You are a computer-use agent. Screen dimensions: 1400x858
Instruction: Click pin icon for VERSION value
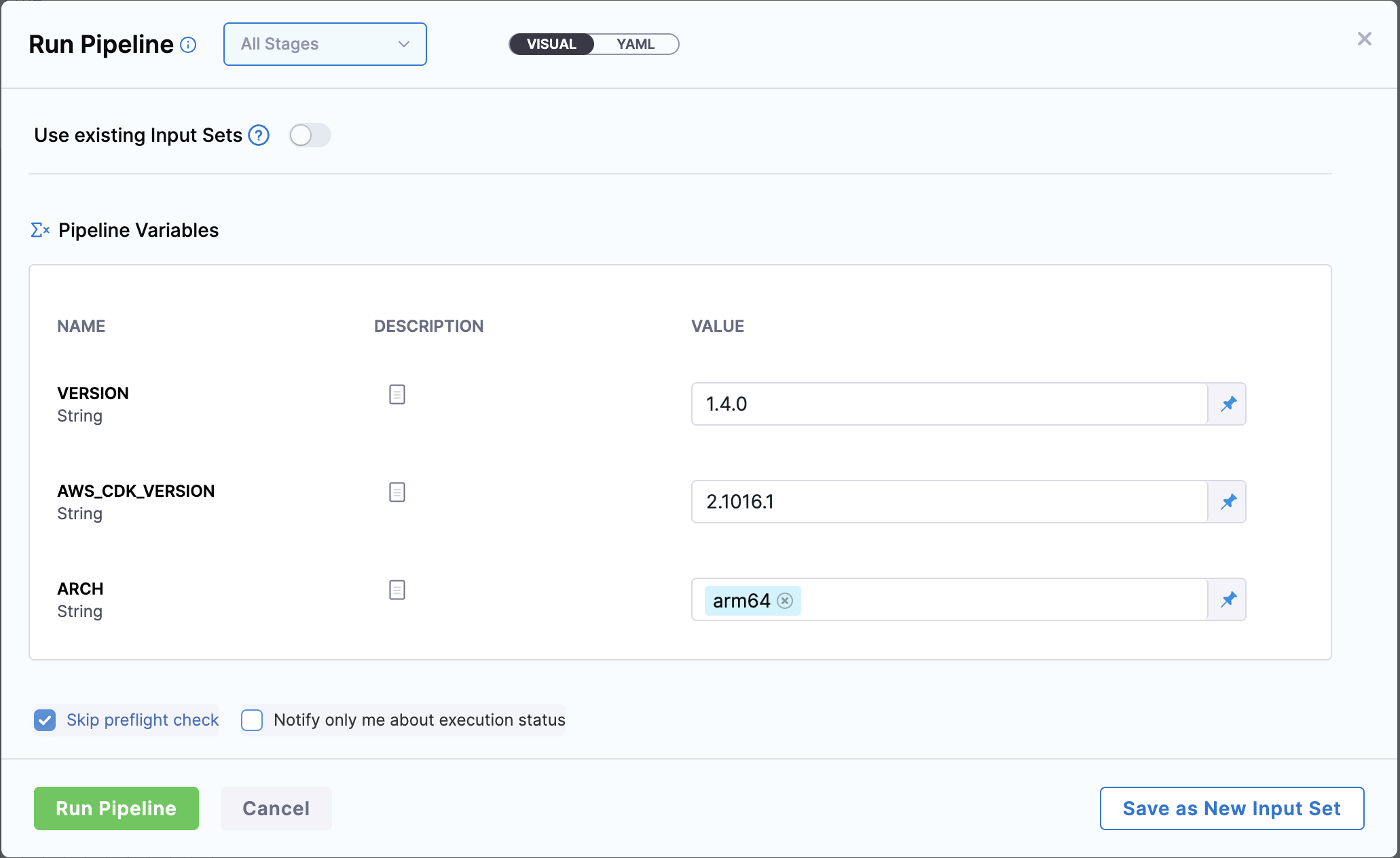point(1228,404)
